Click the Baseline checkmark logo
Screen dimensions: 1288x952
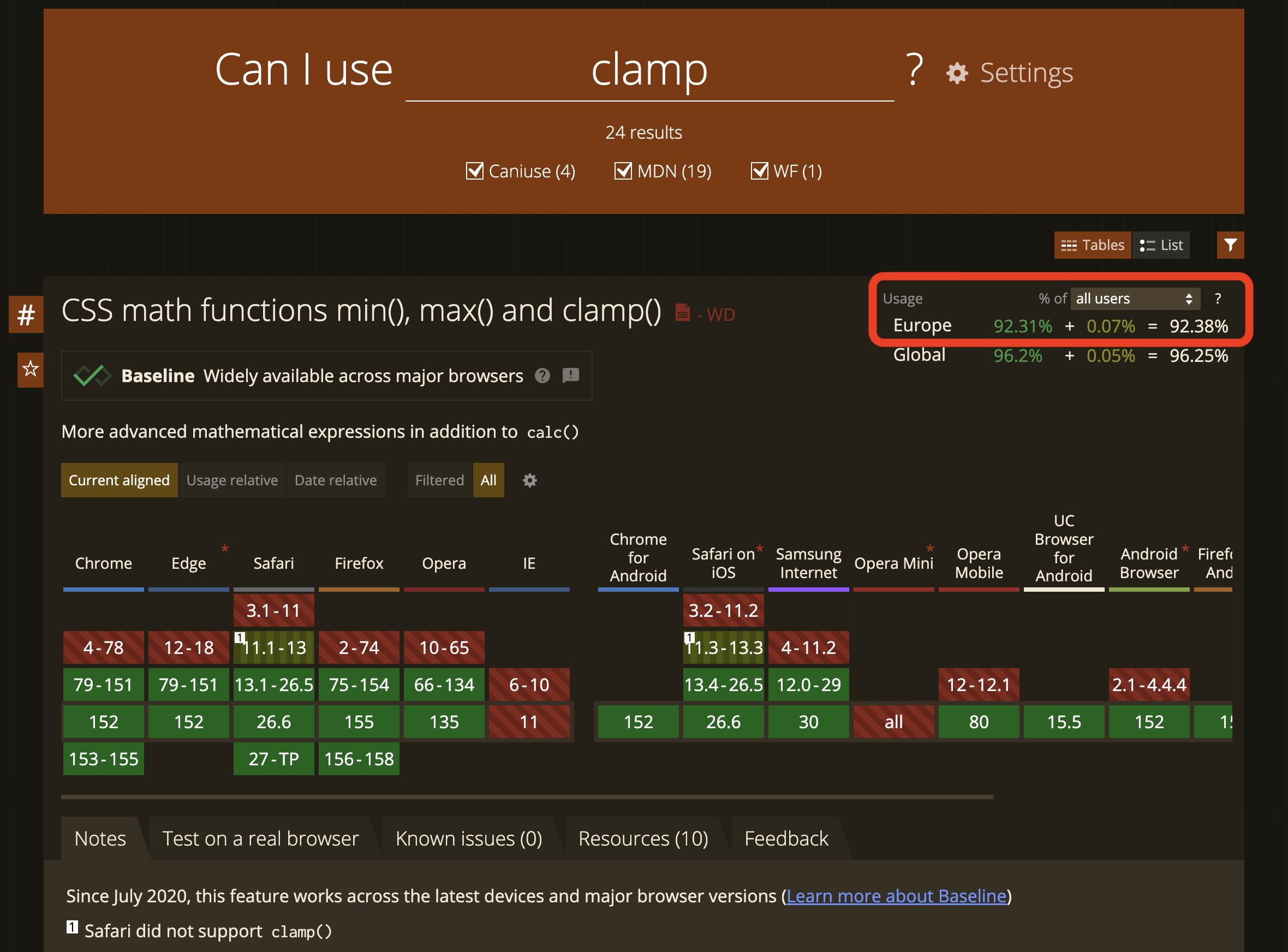click(92, 376)
